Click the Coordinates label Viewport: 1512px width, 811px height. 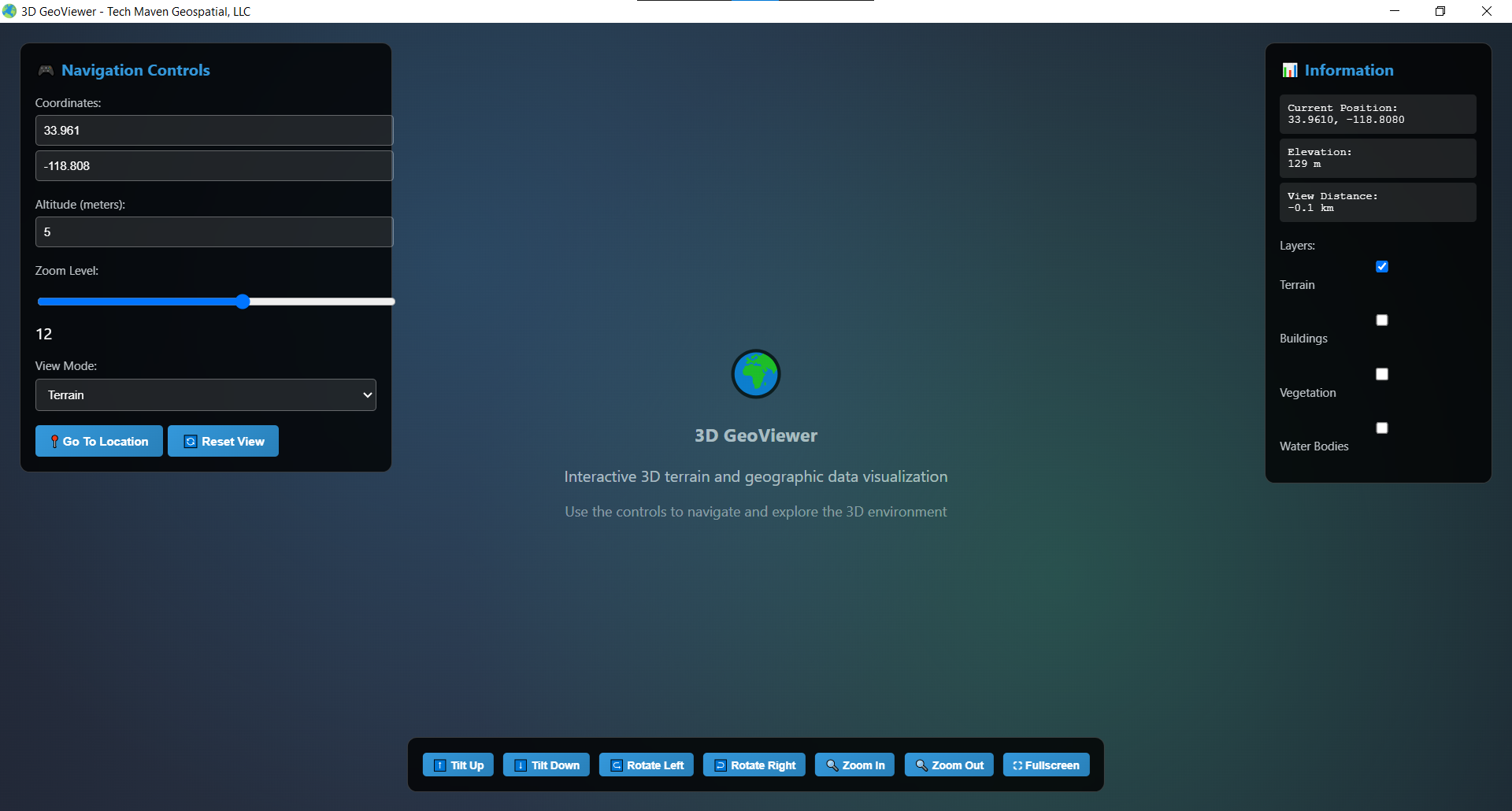(68, 103)
